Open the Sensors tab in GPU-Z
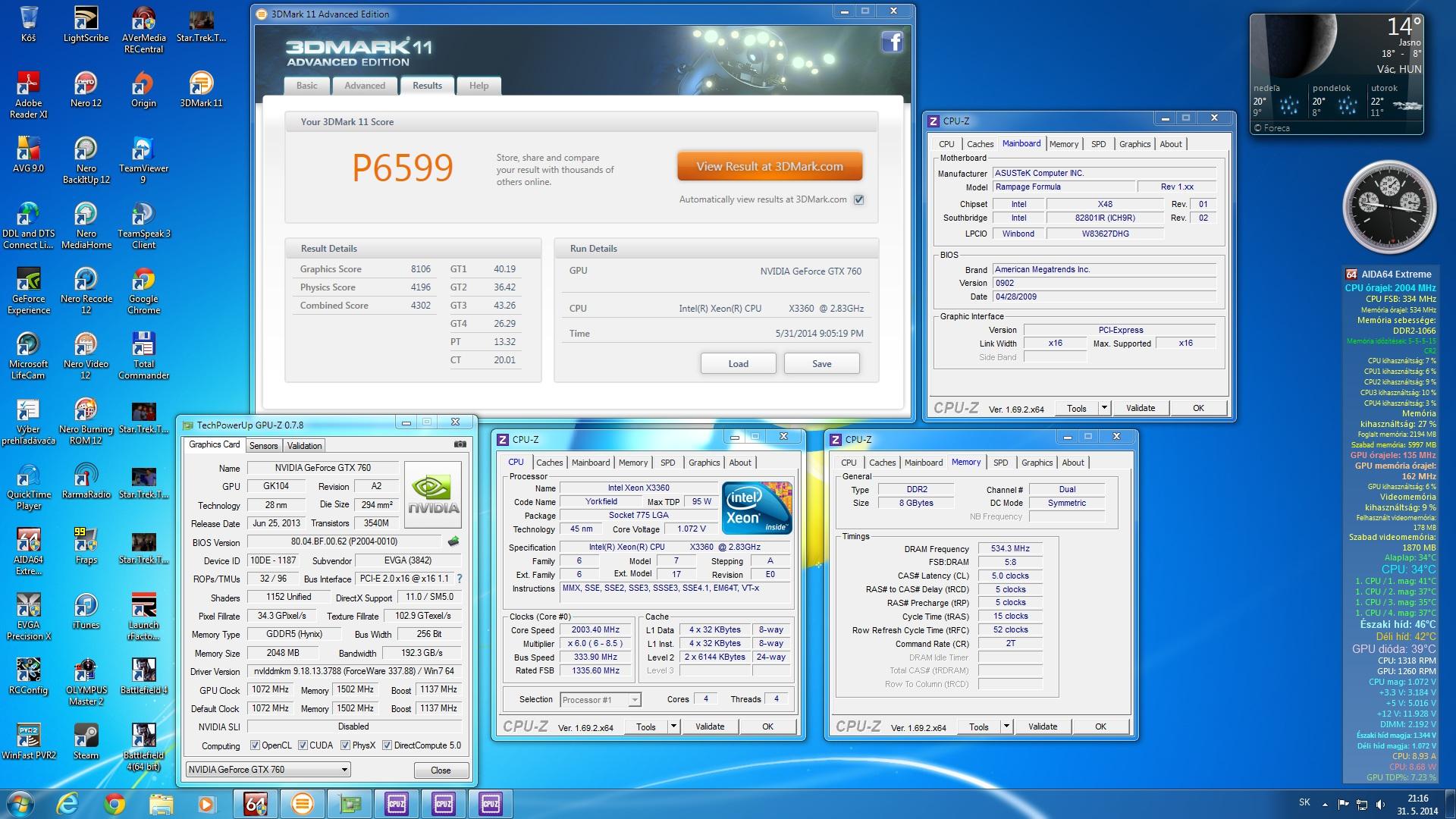1456x819 pixels. tap(263, 446)
